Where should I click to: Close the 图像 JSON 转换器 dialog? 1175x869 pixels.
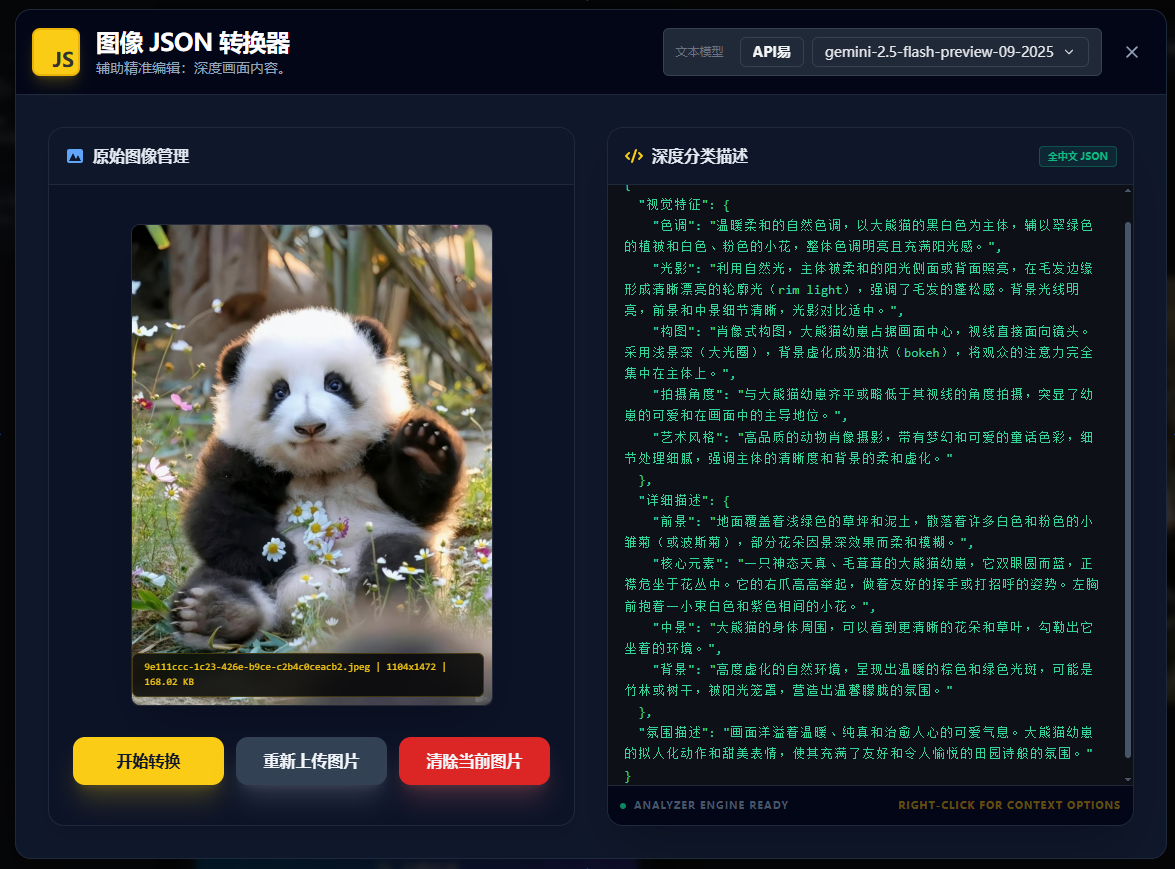[x=1131, y=52]
